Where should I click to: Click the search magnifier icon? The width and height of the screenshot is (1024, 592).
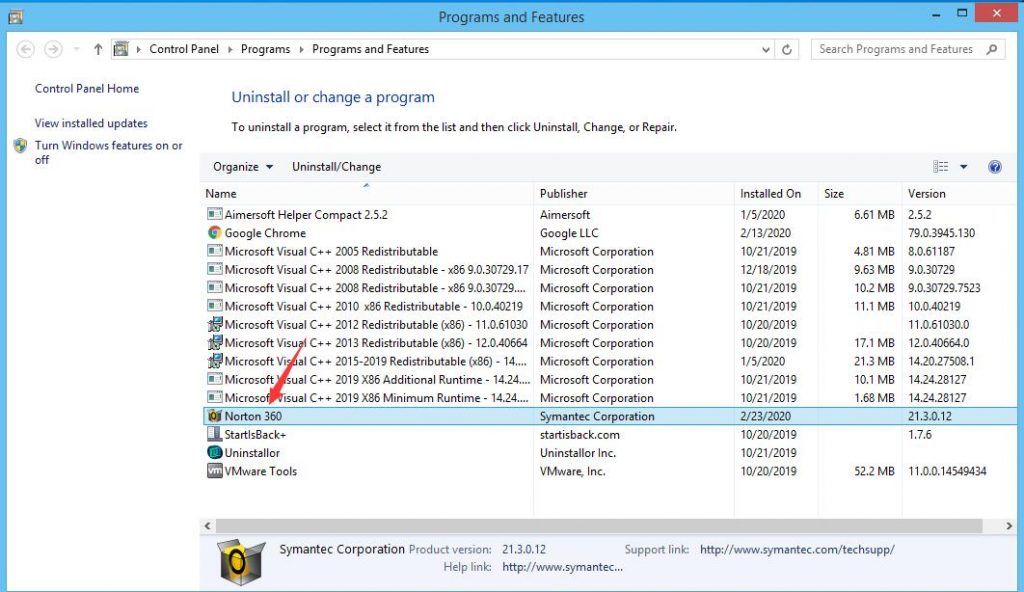pyautogui.click(x=992, y=49)
